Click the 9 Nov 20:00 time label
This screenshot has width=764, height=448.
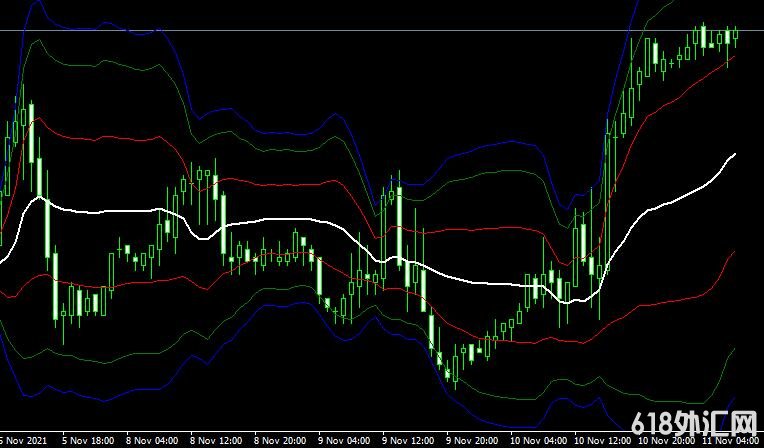point(471,440)
